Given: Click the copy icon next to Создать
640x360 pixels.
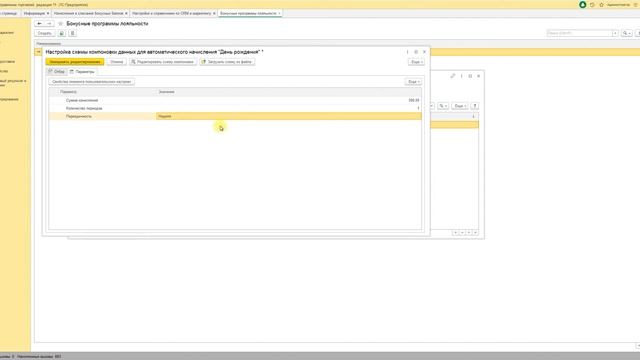Looking at the screenshot, I should 62,33.
